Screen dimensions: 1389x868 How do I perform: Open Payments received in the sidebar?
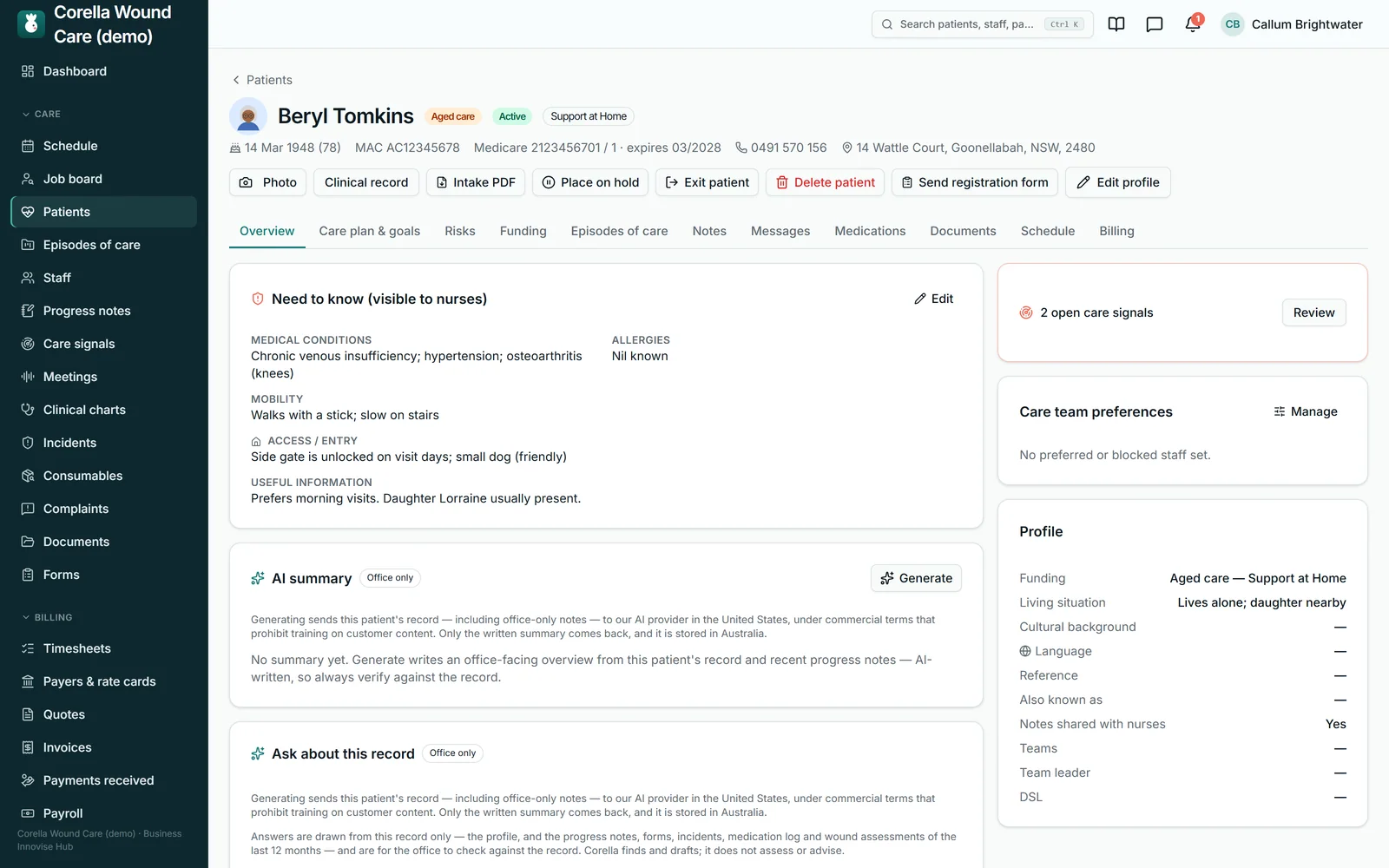pyautogui.click(x=103, y=780)
